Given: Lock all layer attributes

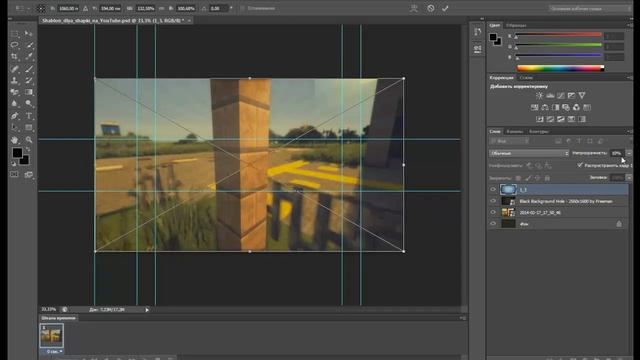Looking at the screenshot, I should point(547,178).
